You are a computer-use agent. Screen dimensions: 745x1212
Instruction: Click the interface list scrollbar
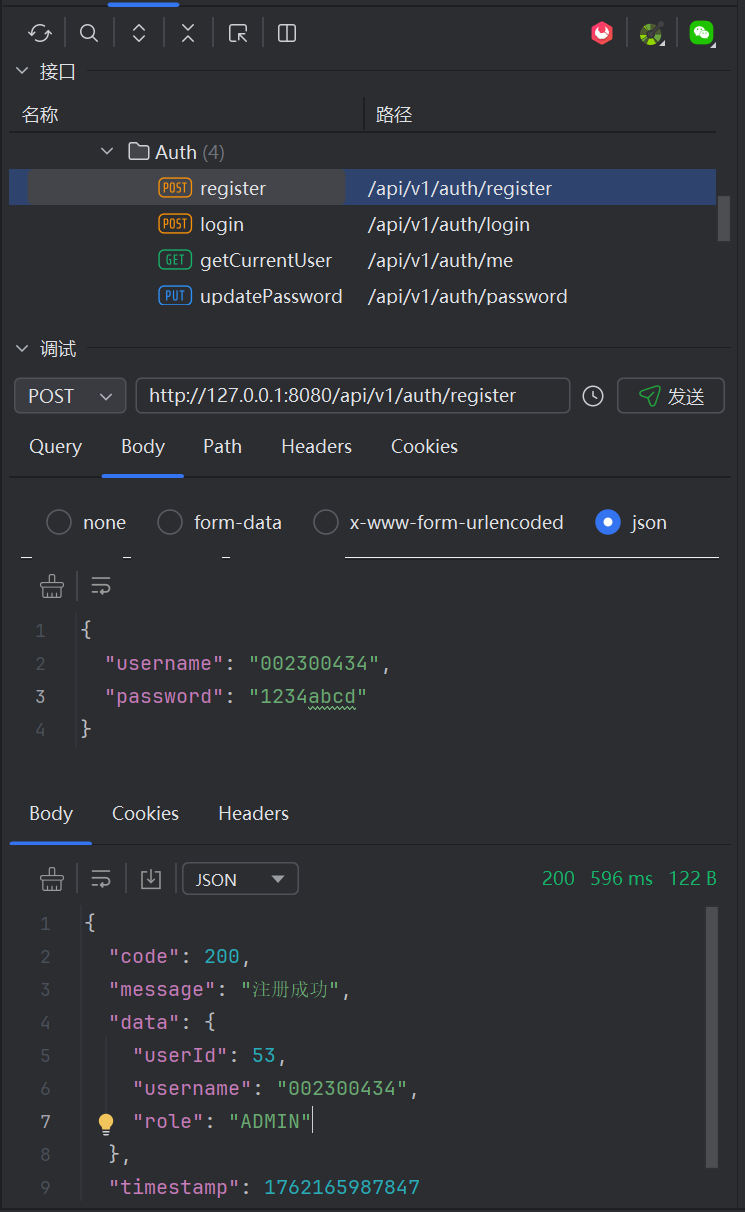724,218
